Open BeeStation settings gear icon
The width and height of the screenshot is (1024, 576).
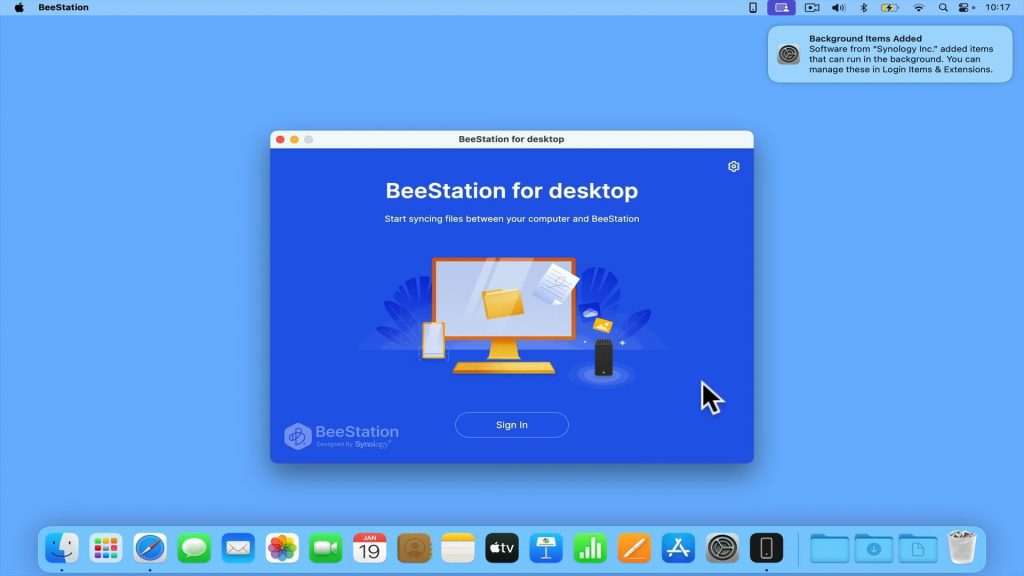[733, 167]
